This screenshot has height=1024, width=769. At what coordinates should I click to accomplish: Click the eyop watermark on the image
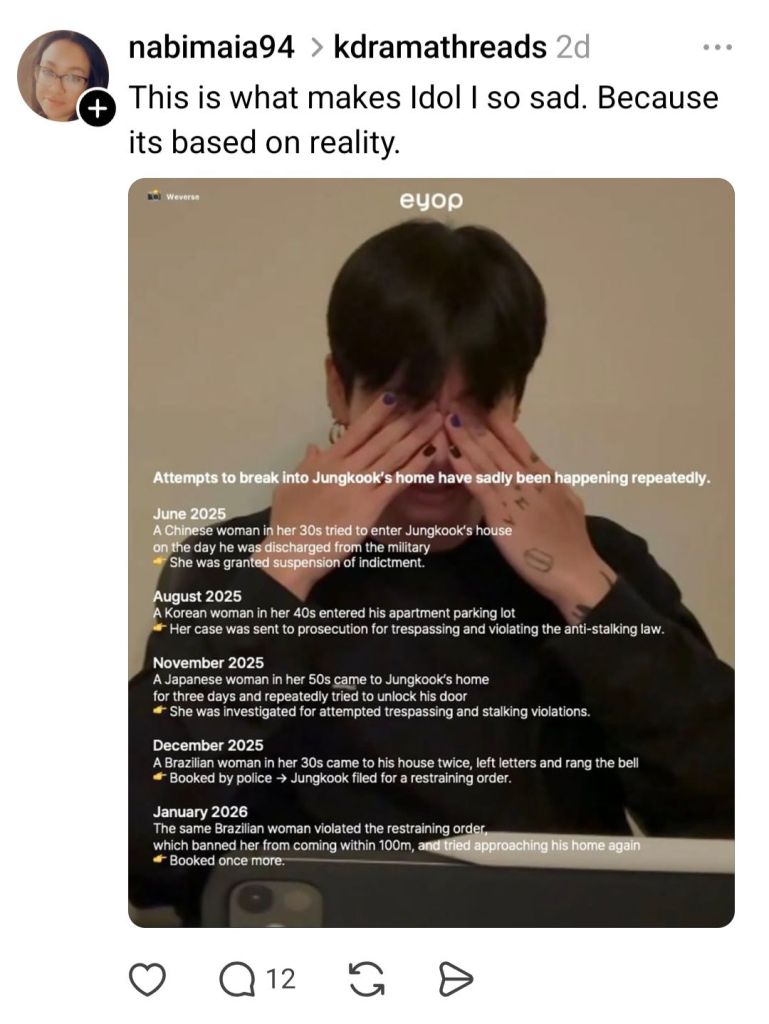click(x=431, y=200)
